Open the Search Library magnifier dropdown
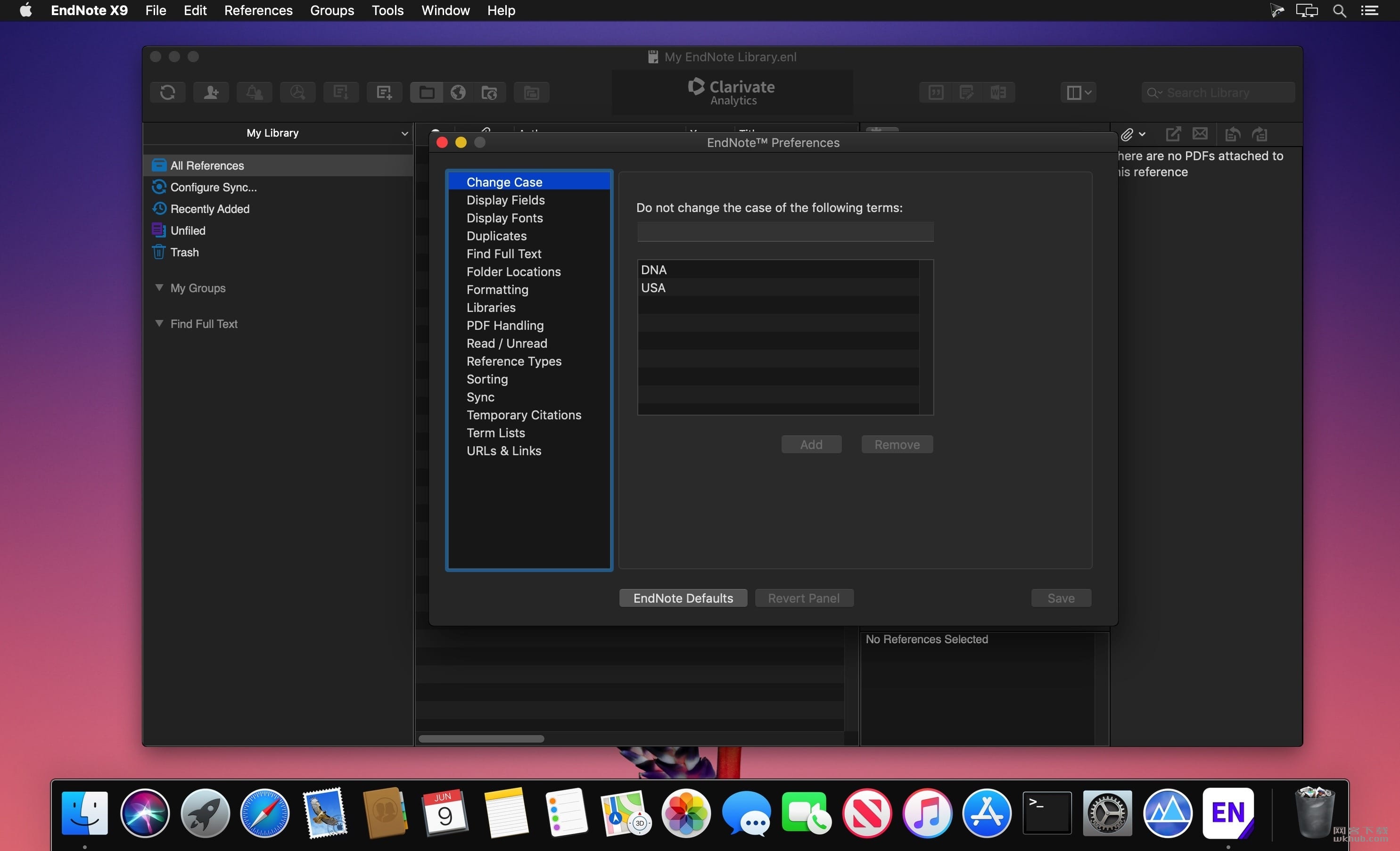1400x851 pixels. (1154, 92)
